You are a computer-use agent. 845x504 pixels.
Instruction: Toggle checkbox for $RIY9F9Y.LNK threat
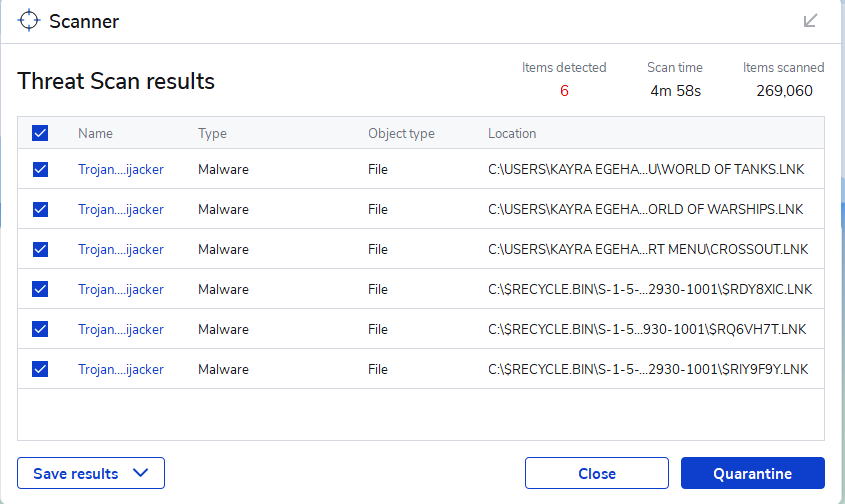(x=40, y=369)
